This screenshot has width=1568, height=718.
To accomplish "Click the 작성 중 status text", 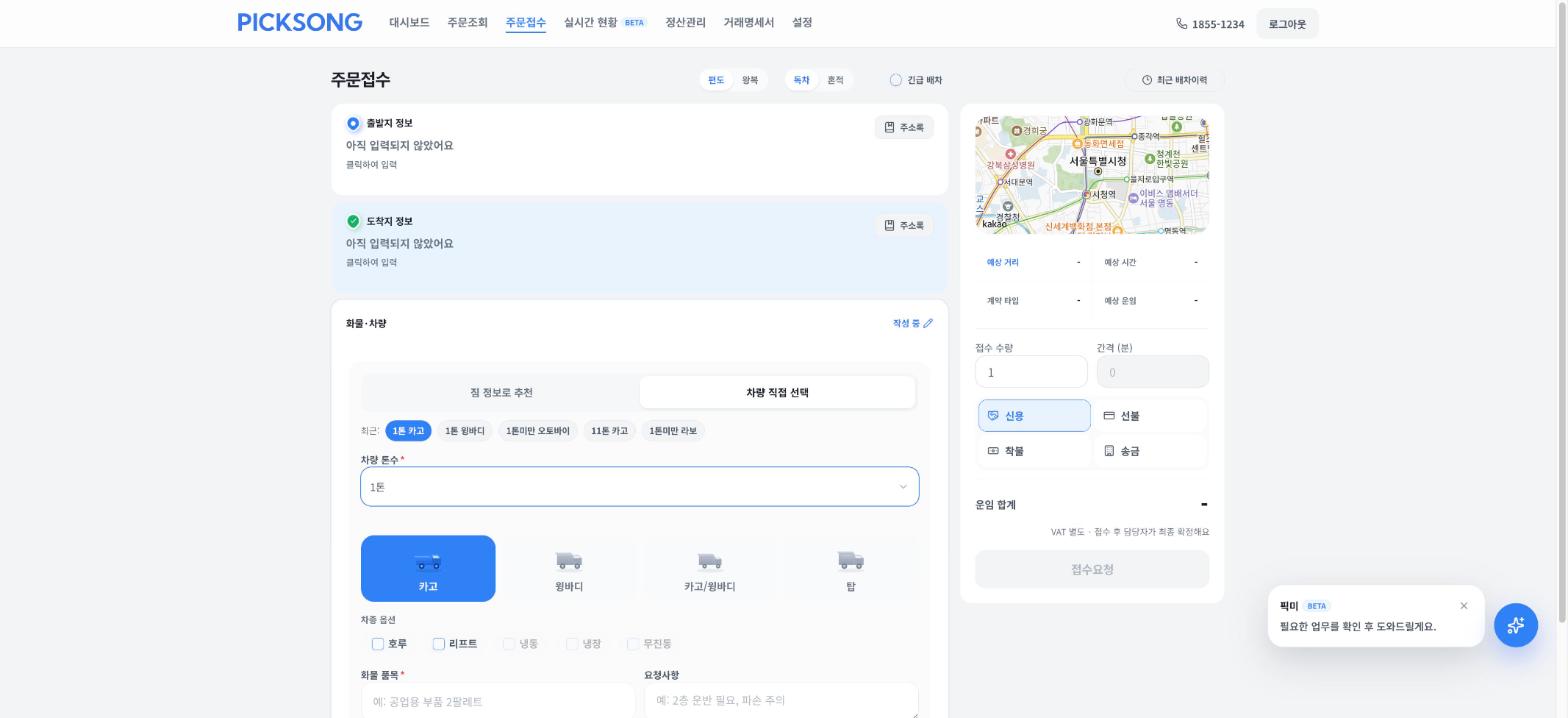I will (x=906, y=323).
